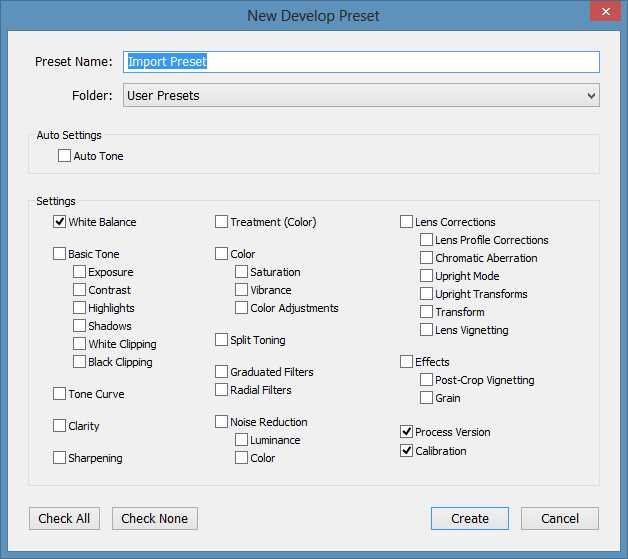
Task: Enable the Split Toning checkbox
Action: (x=222, y=340)
